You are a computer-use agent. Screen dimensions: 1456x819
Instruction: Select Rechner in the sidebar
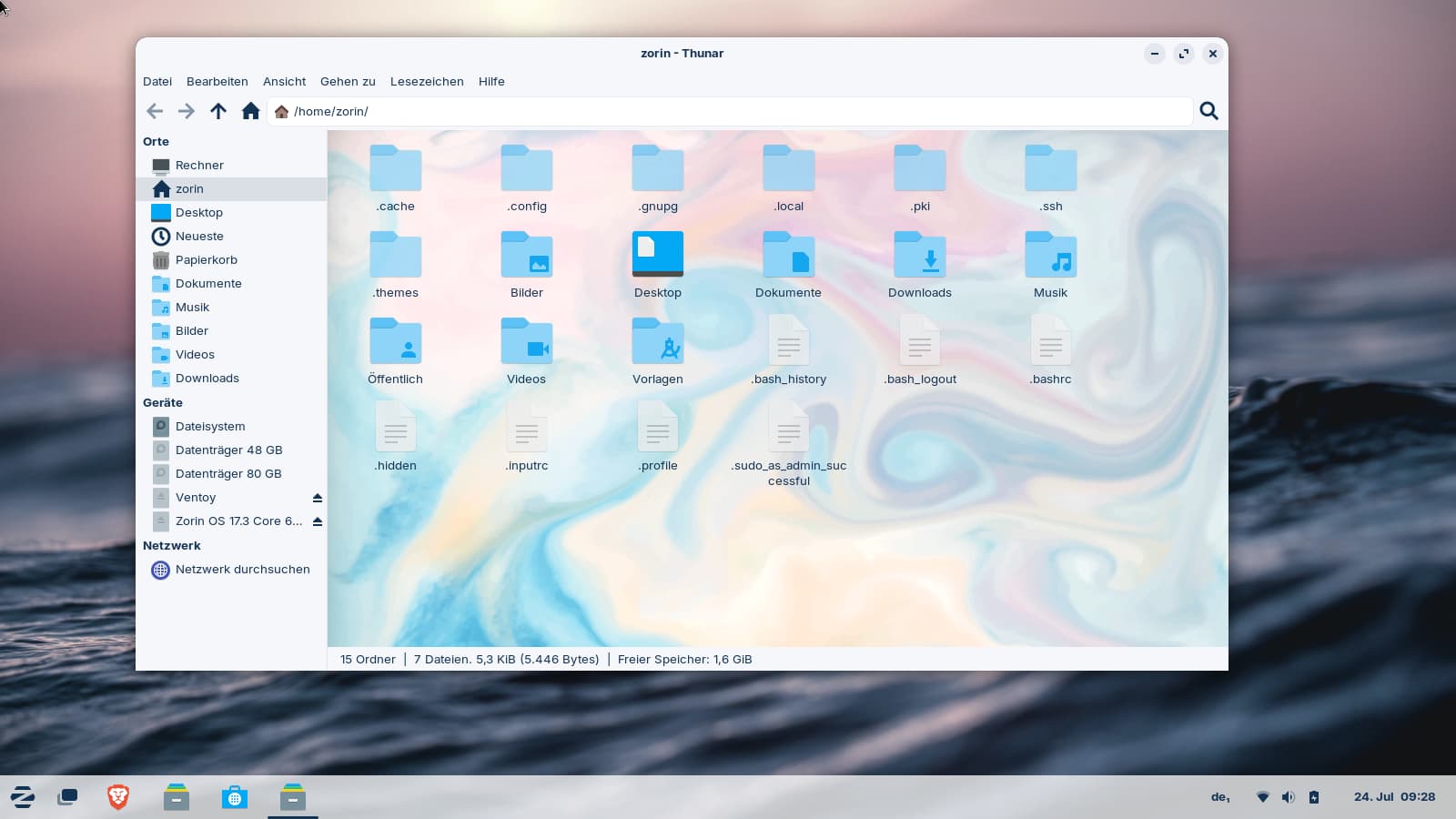[x=231, y=165]
